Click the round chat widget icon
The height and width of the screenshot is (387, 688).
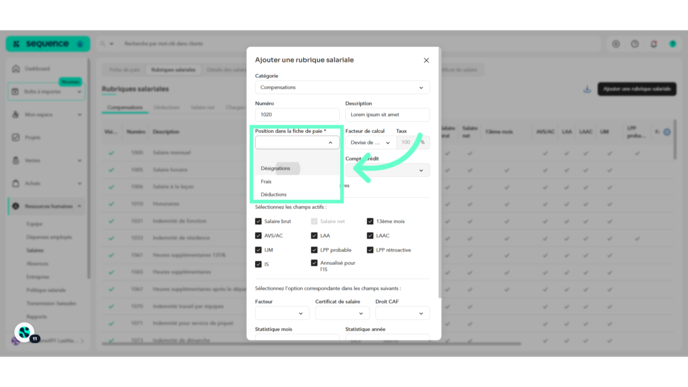[24, 333]
